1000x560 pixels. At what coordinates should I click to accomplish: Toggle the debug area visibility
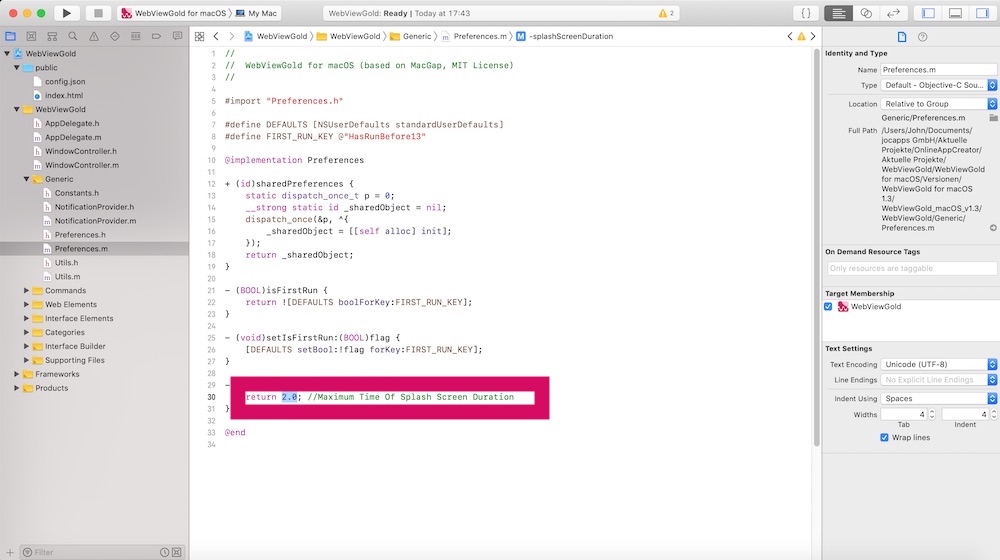(955, 13)
